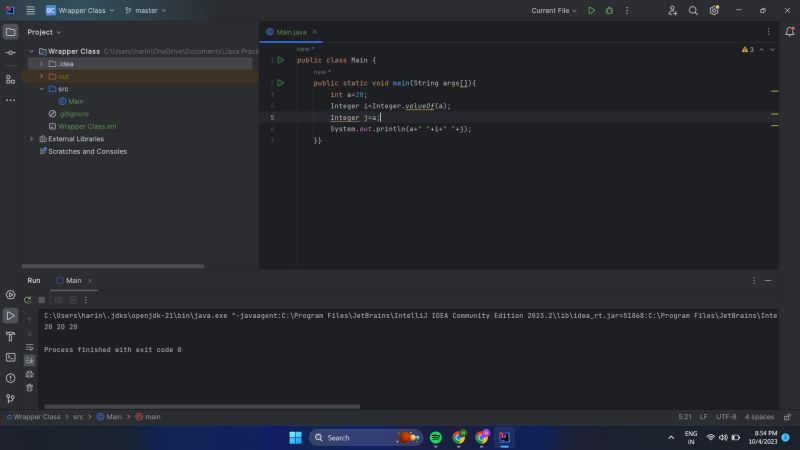Click the stop process button

42,300
